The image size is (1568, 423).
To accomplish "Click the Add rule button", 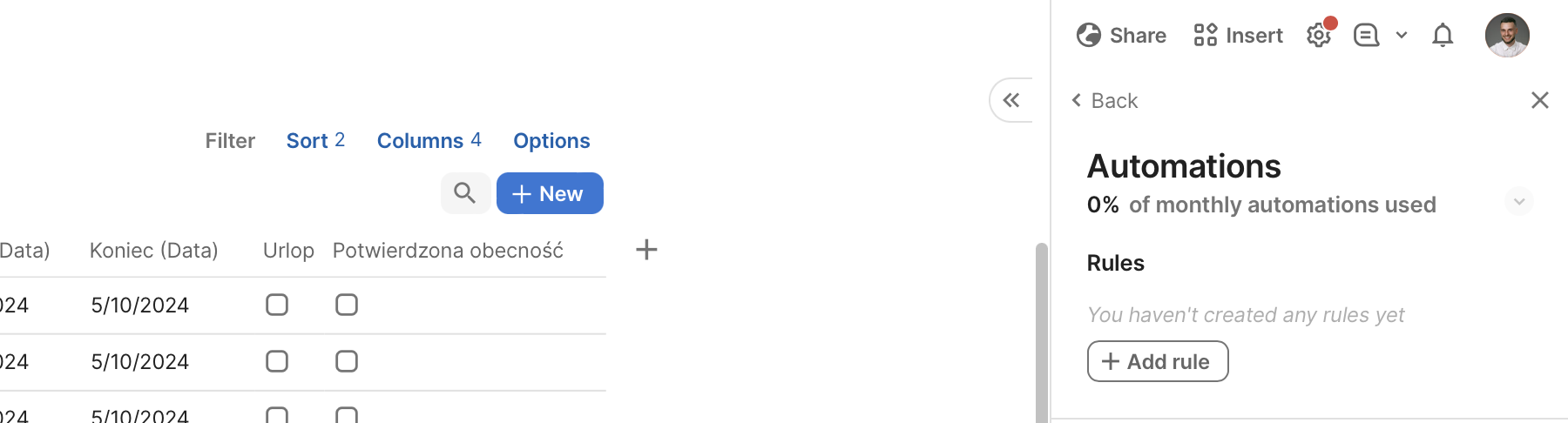I will pyautogui.click(x=1158, y=361).
